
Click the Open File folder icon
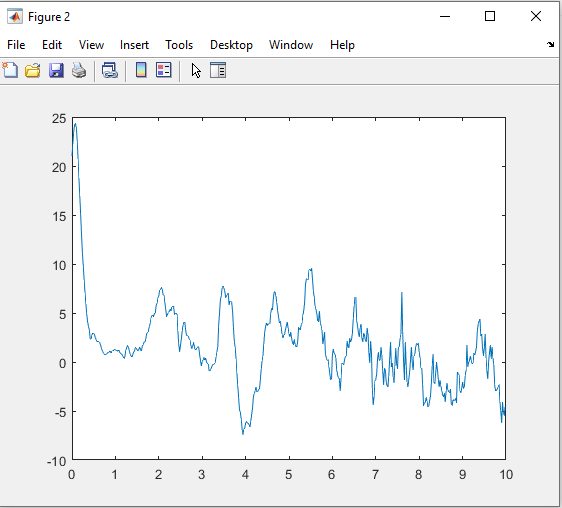coord(33,70)
